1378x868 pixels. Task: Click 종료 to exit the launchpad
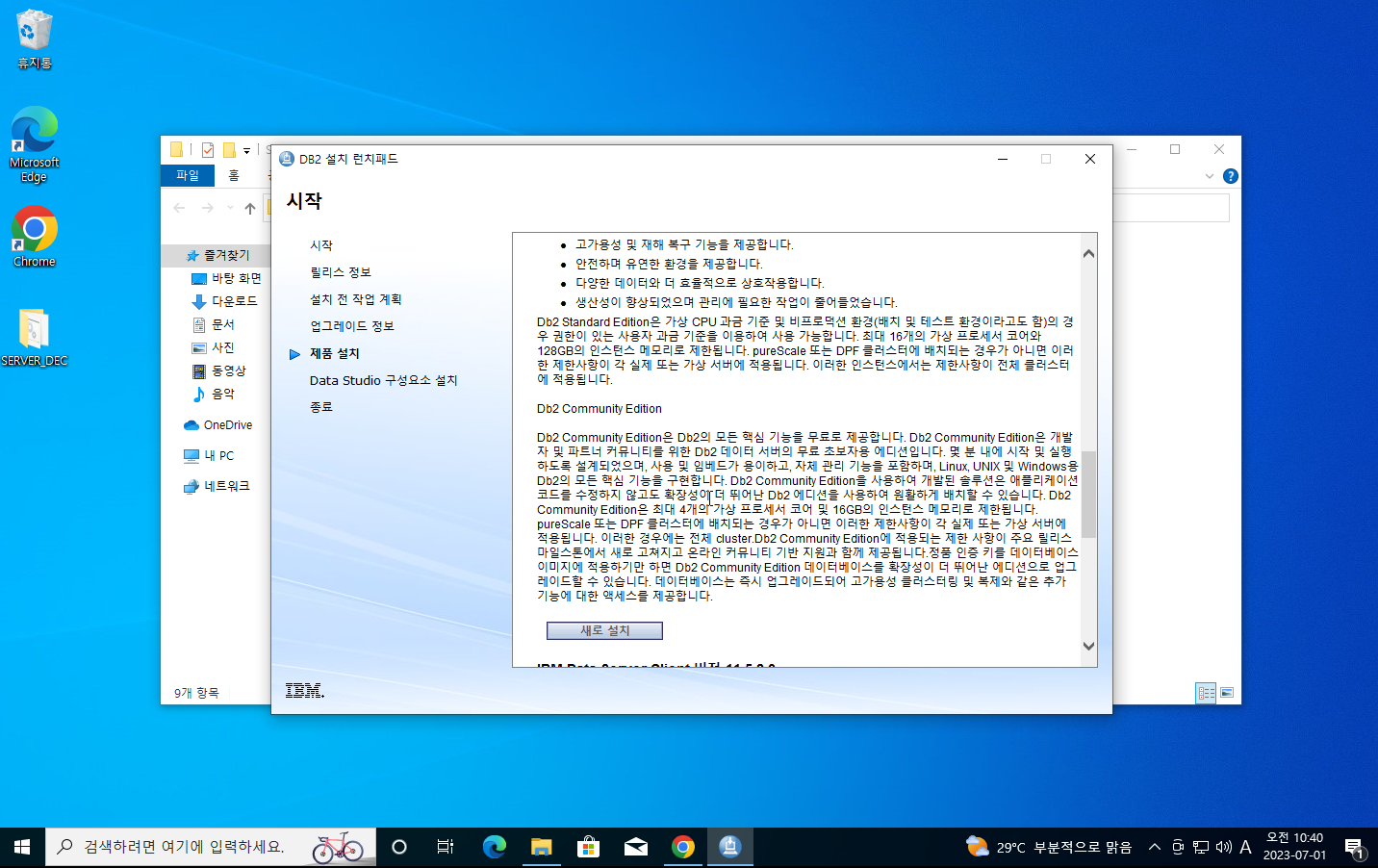[321, 407]
